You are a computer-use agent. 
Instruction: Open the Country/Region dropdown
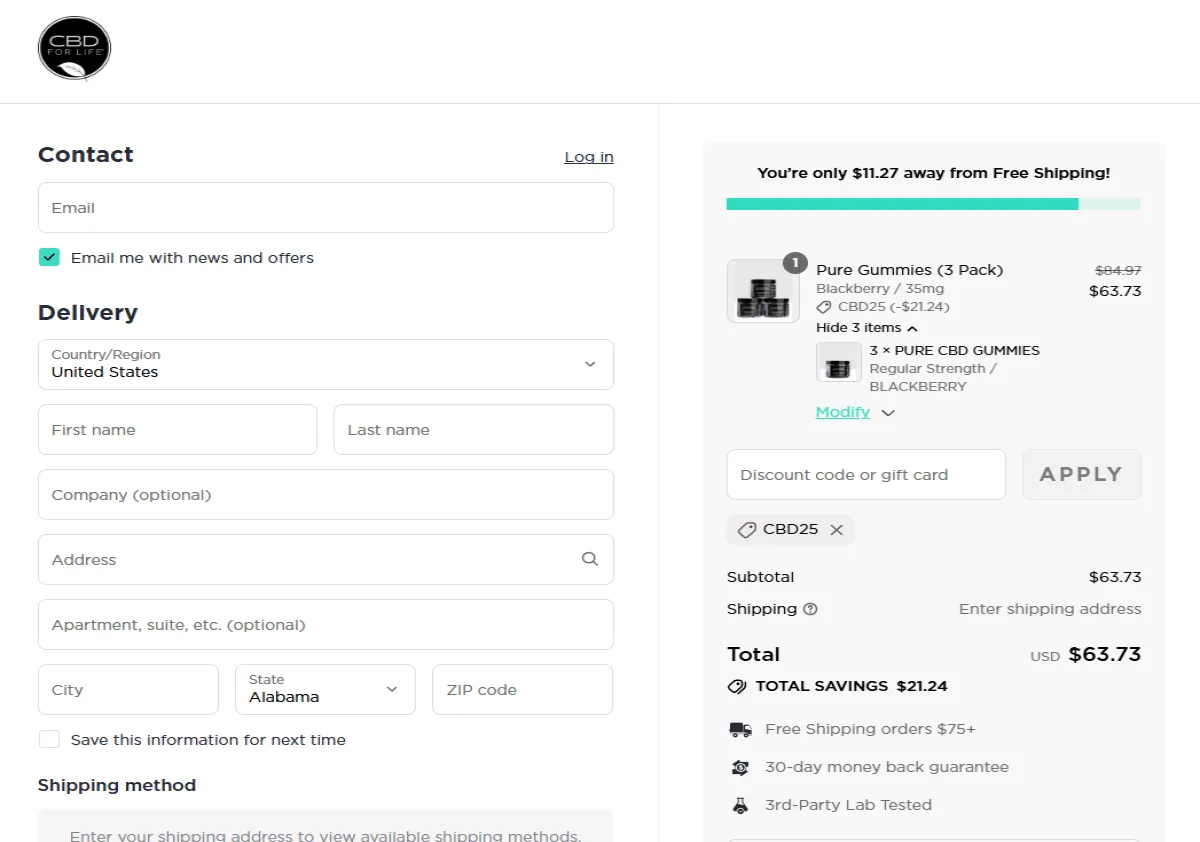click(325, 364)
